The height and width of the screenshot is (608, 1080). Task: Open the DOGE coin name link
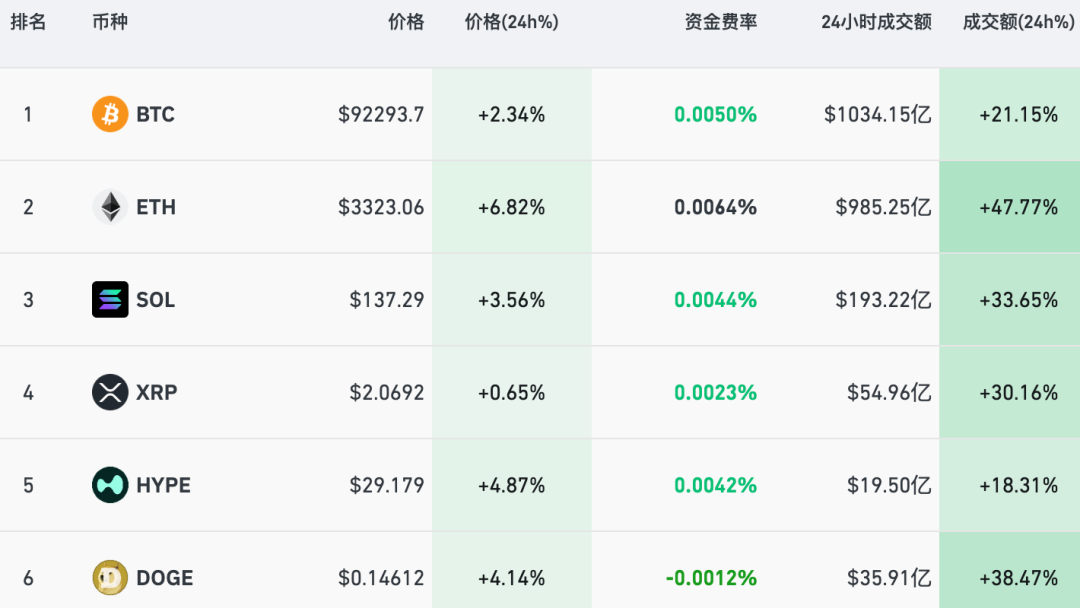165,578
